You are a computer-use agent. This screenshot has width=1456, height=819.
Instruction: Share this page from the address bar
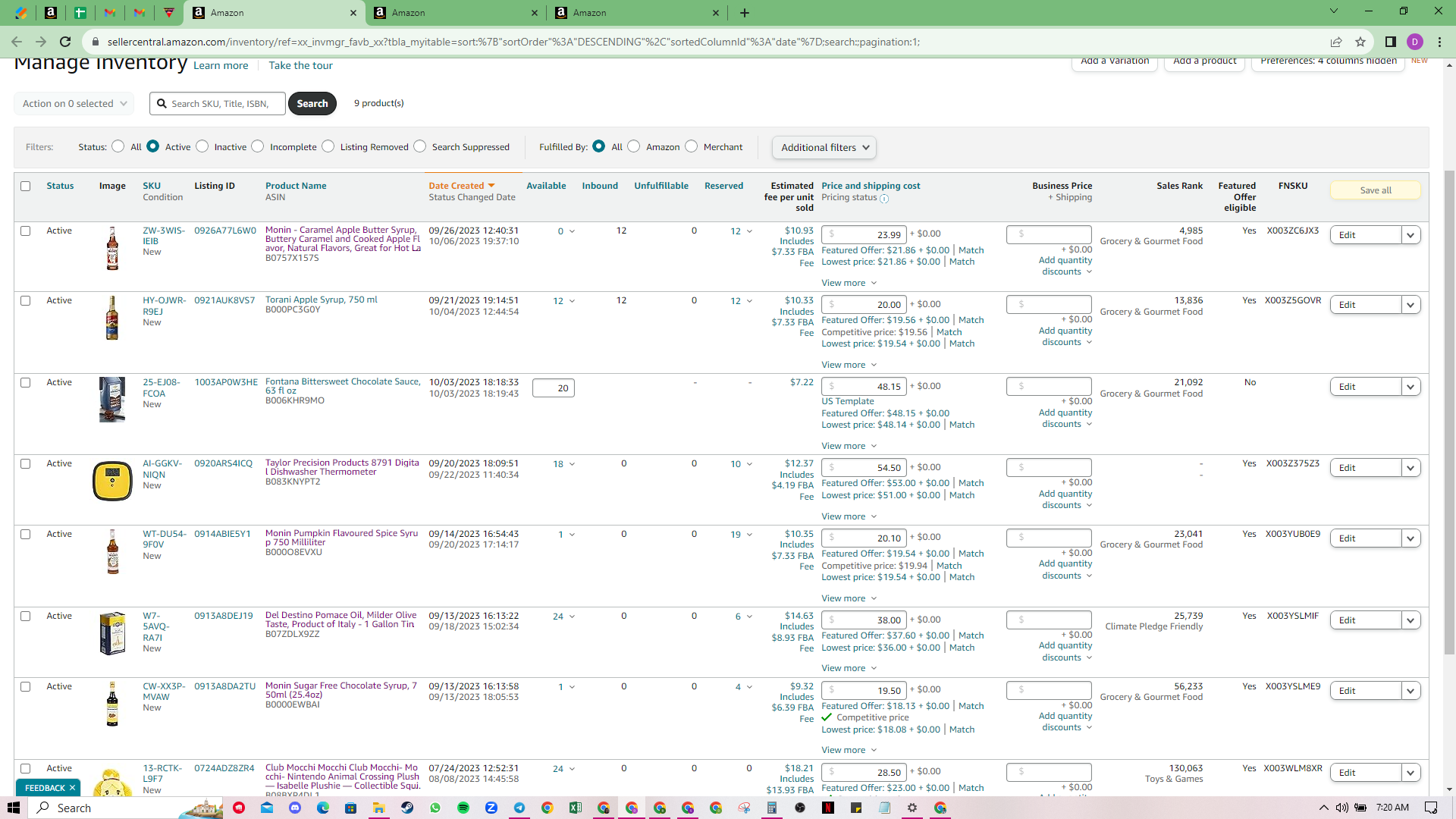[x=1336, y=42]
